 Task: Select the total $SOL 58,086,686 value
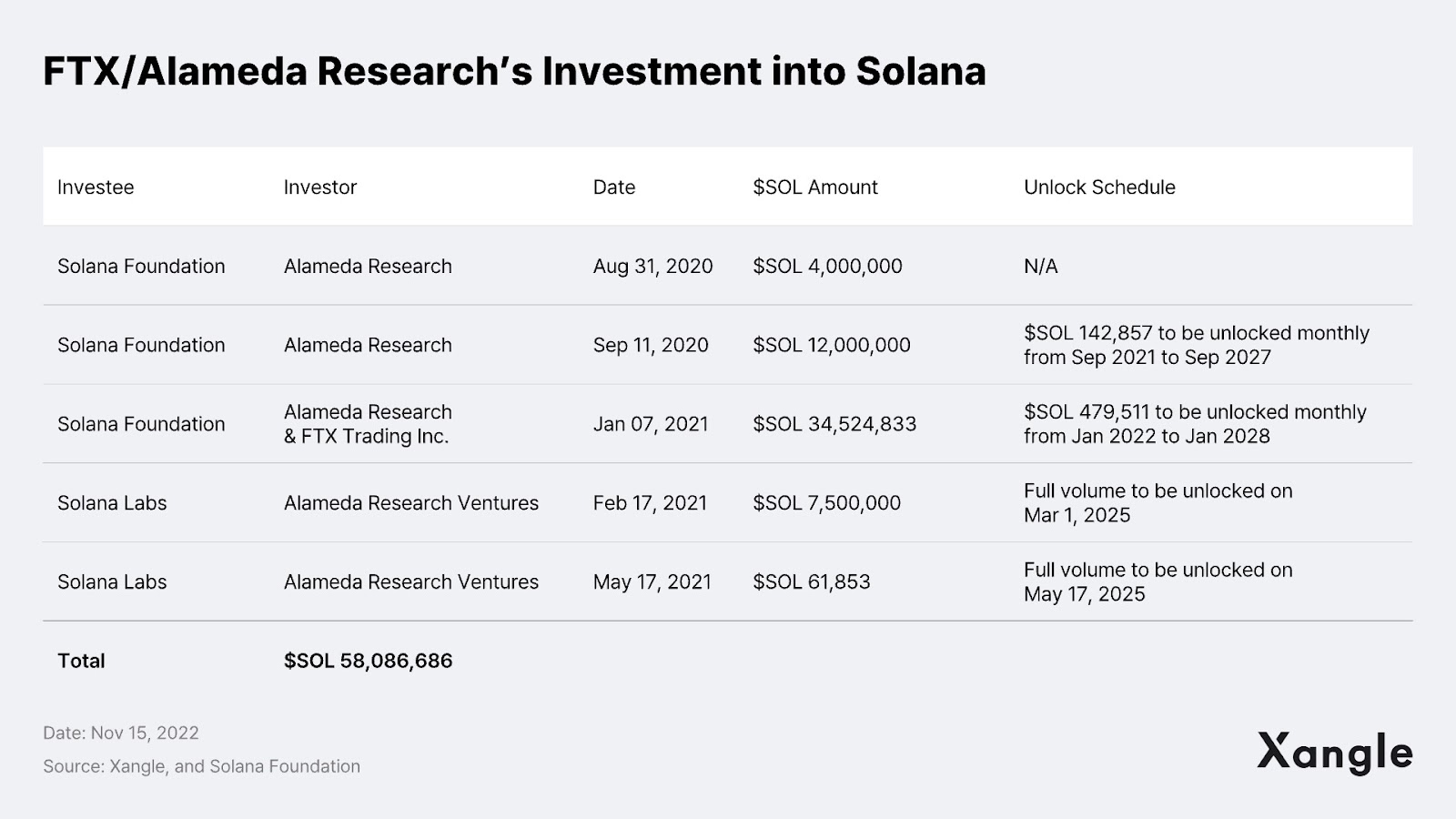click(x=368, y=662)
